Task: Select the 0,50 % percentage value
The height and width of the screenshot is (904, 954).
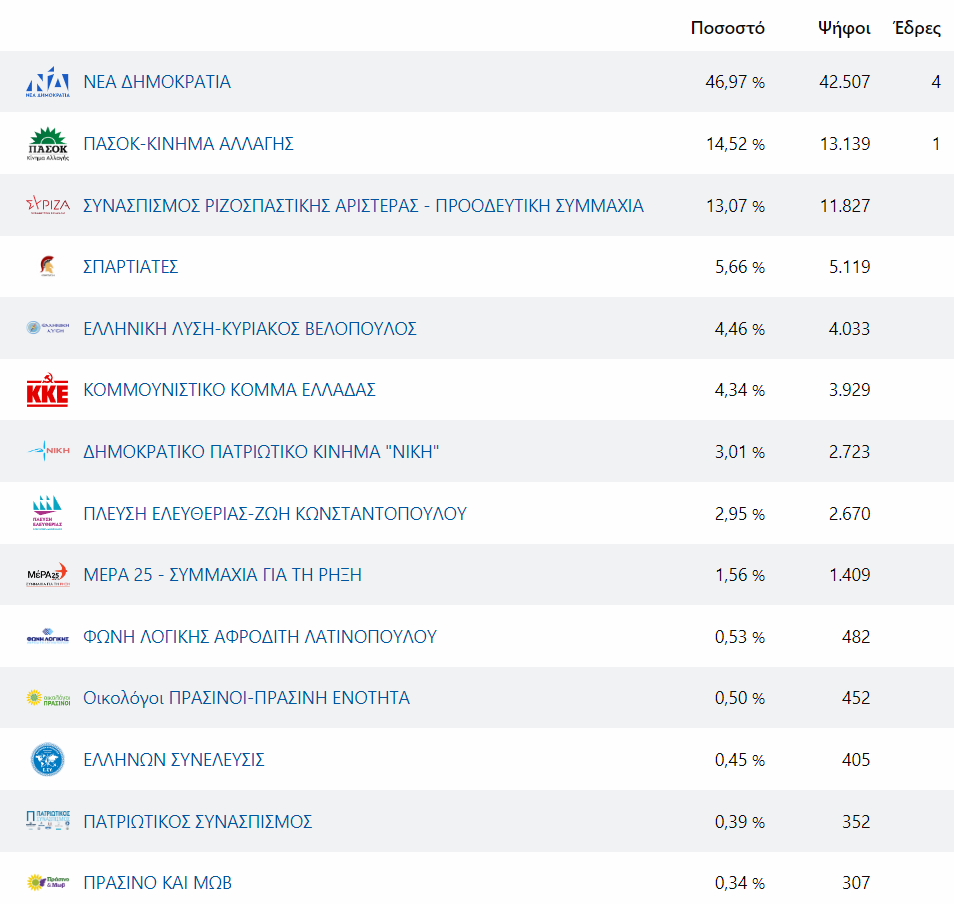Action: click(x=740, y=697)
